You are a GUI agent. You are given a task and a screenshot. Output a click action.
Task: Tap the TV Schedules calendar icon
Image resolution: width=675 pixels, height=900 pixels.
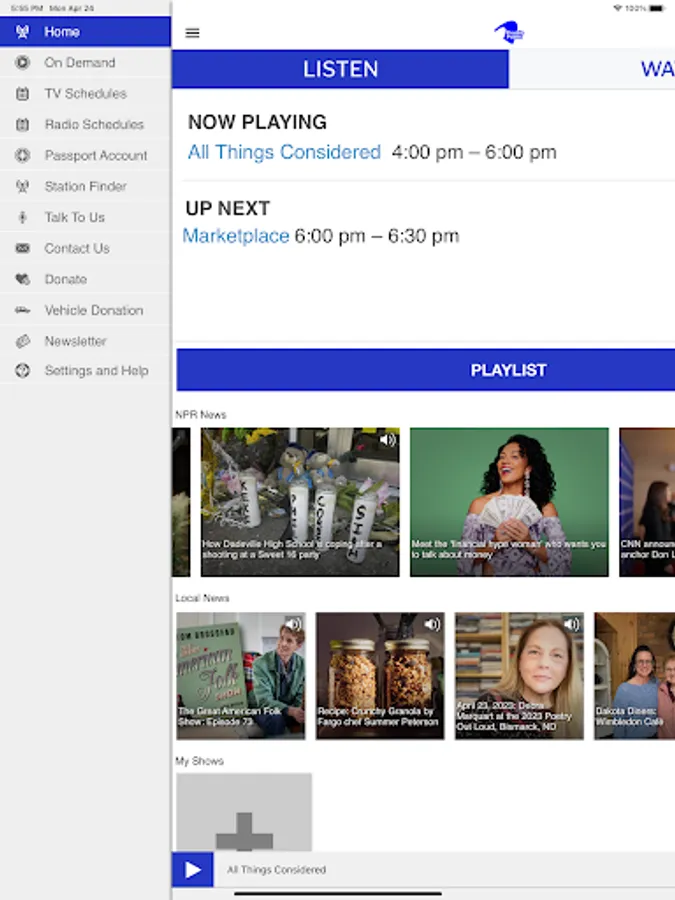(x=22, y=94)
